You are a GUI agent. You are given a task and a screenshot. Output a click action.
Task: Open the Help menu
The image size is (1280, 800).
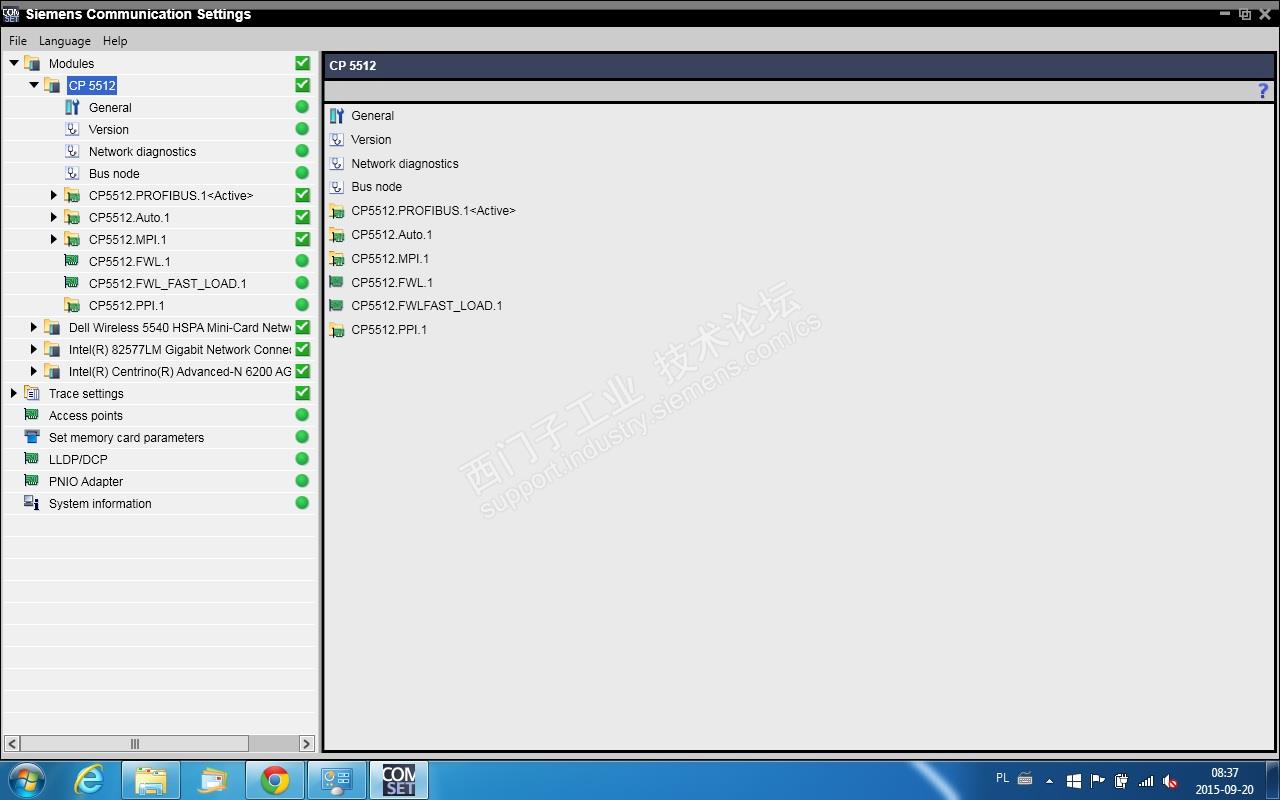[115, 41]
